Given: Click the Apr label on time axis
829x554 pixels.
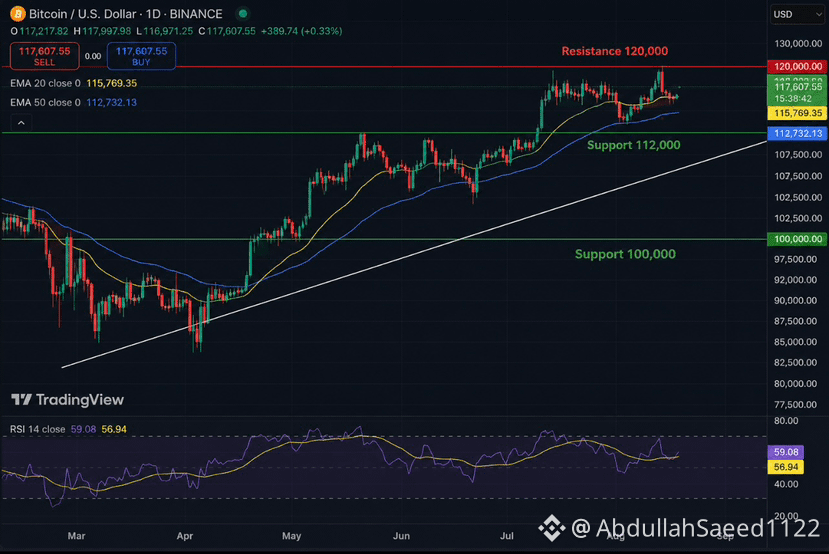Looking at the screenshot, I should coord(185,536).
